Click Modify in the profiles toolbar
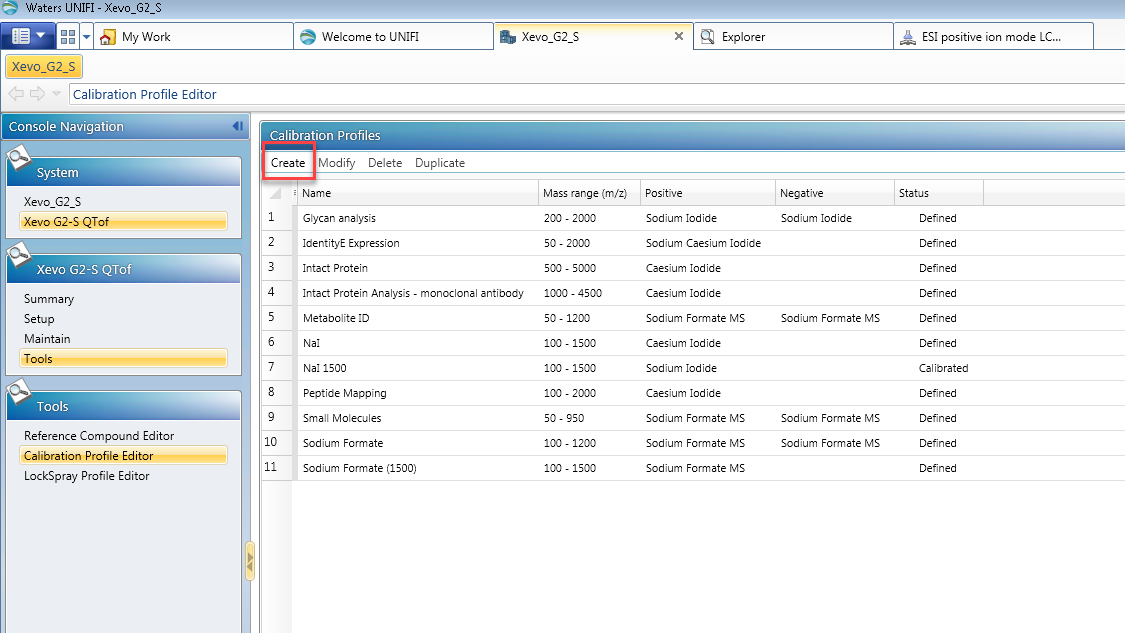This screenshot has width=1125, height=633. point(336,163)
